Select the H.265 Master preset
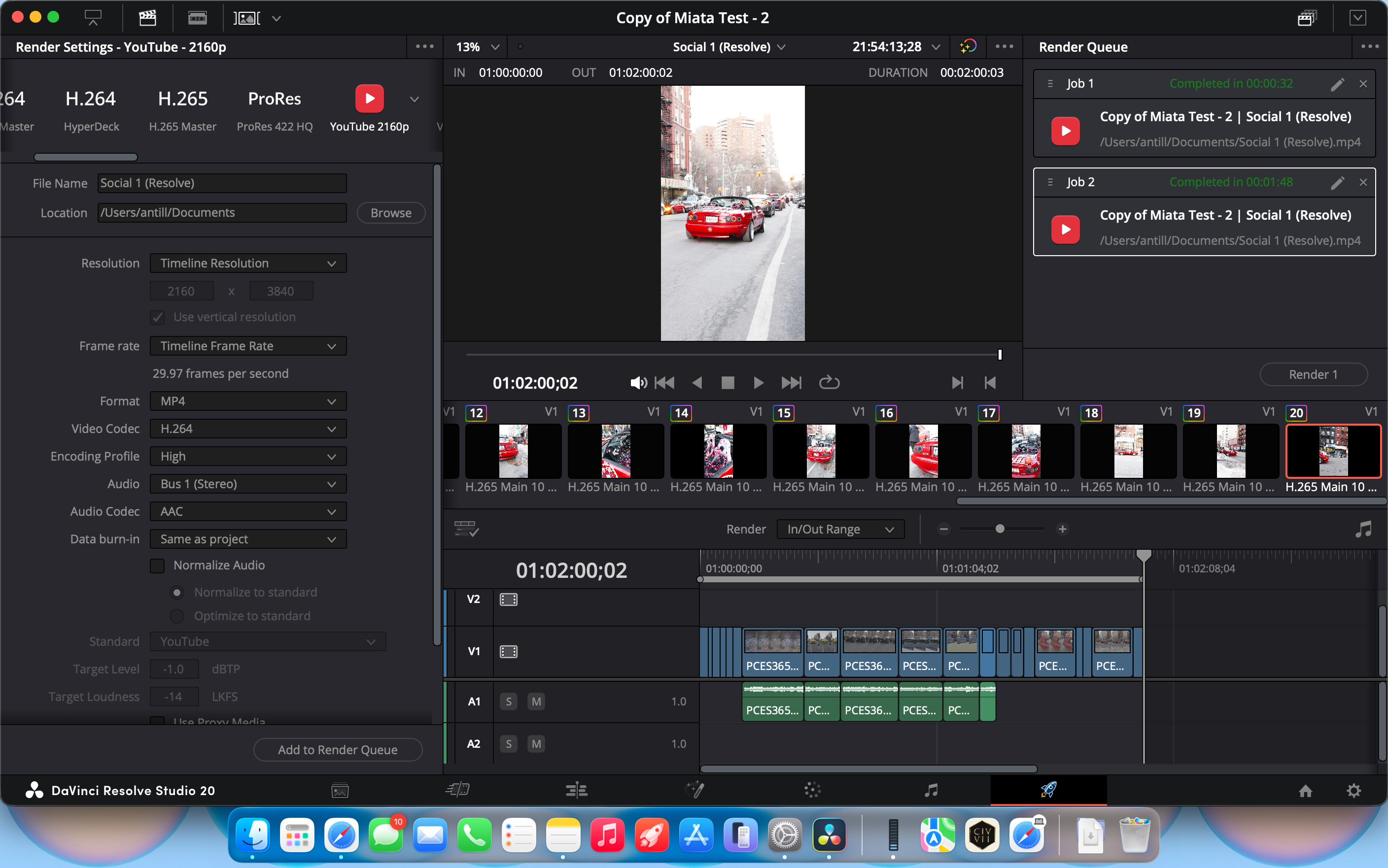The width and height of the screenshot is (1388, 868). click(x=182, y=109)
